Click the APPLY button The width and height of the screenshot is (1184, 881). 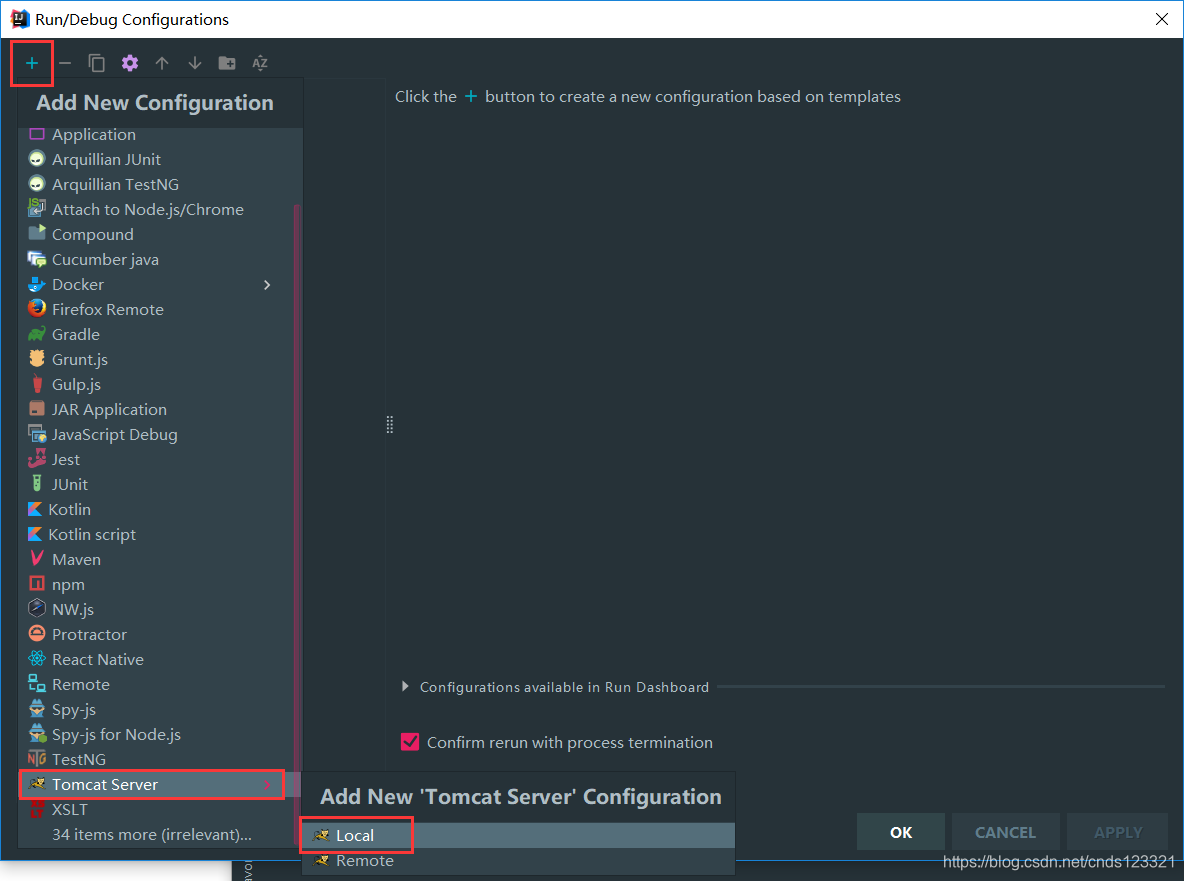pos(1118,832)
